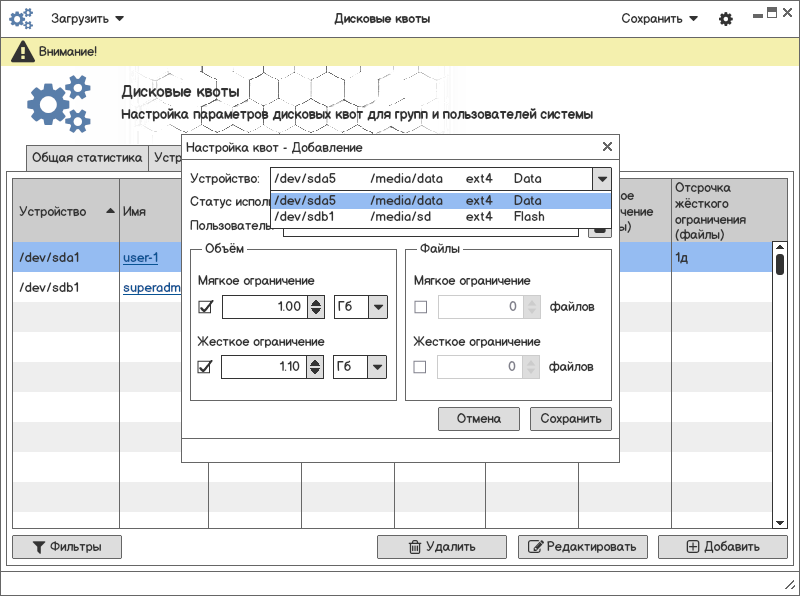The height and width of the screenshot is (596, 800).
Task: Click the gears app icon at top-left
Action: click(22, 19)
